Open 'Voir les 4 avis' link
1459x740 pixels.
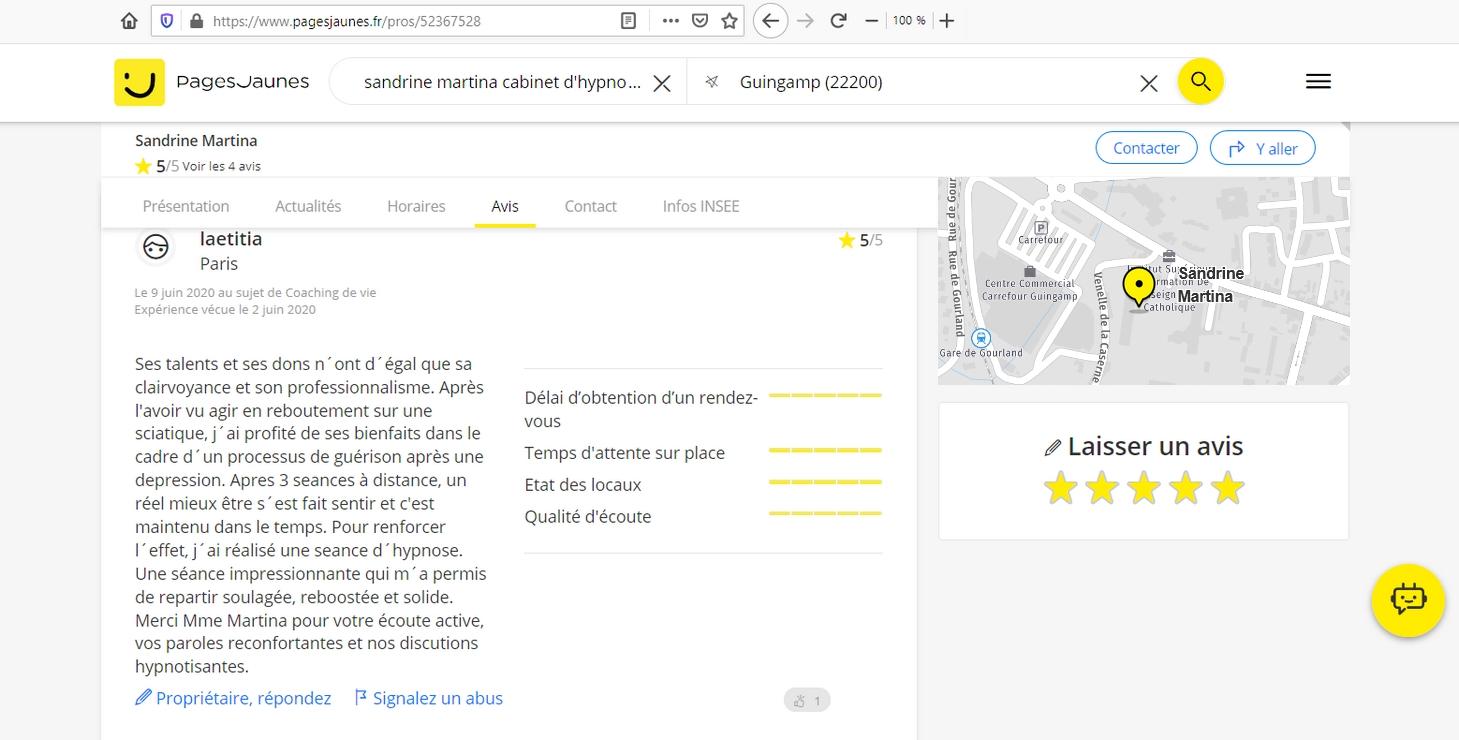tap(221, 167)
